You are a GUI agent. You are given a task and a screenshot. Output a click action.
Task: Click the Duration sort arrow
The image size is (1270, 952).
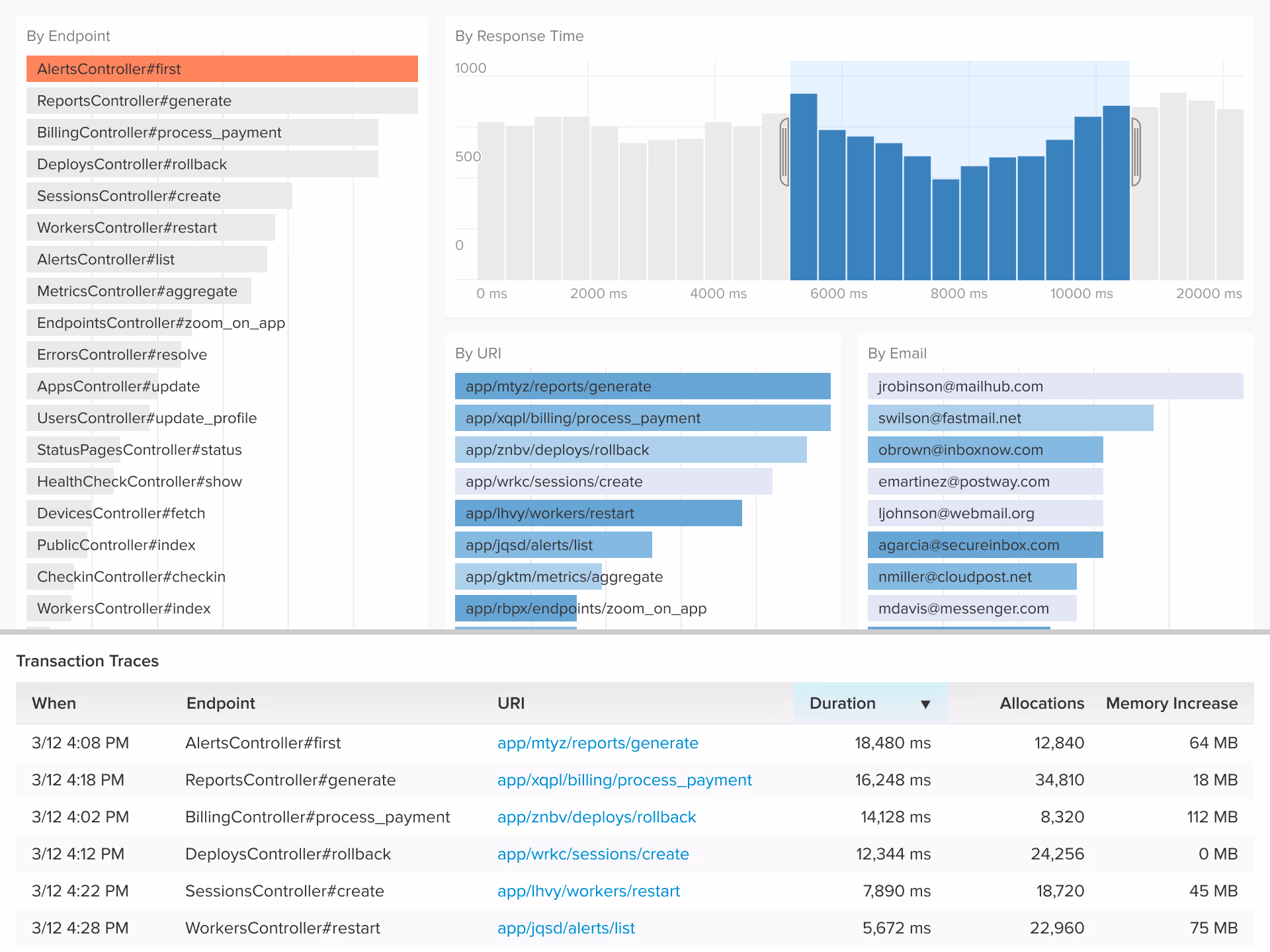coord(925,704)
